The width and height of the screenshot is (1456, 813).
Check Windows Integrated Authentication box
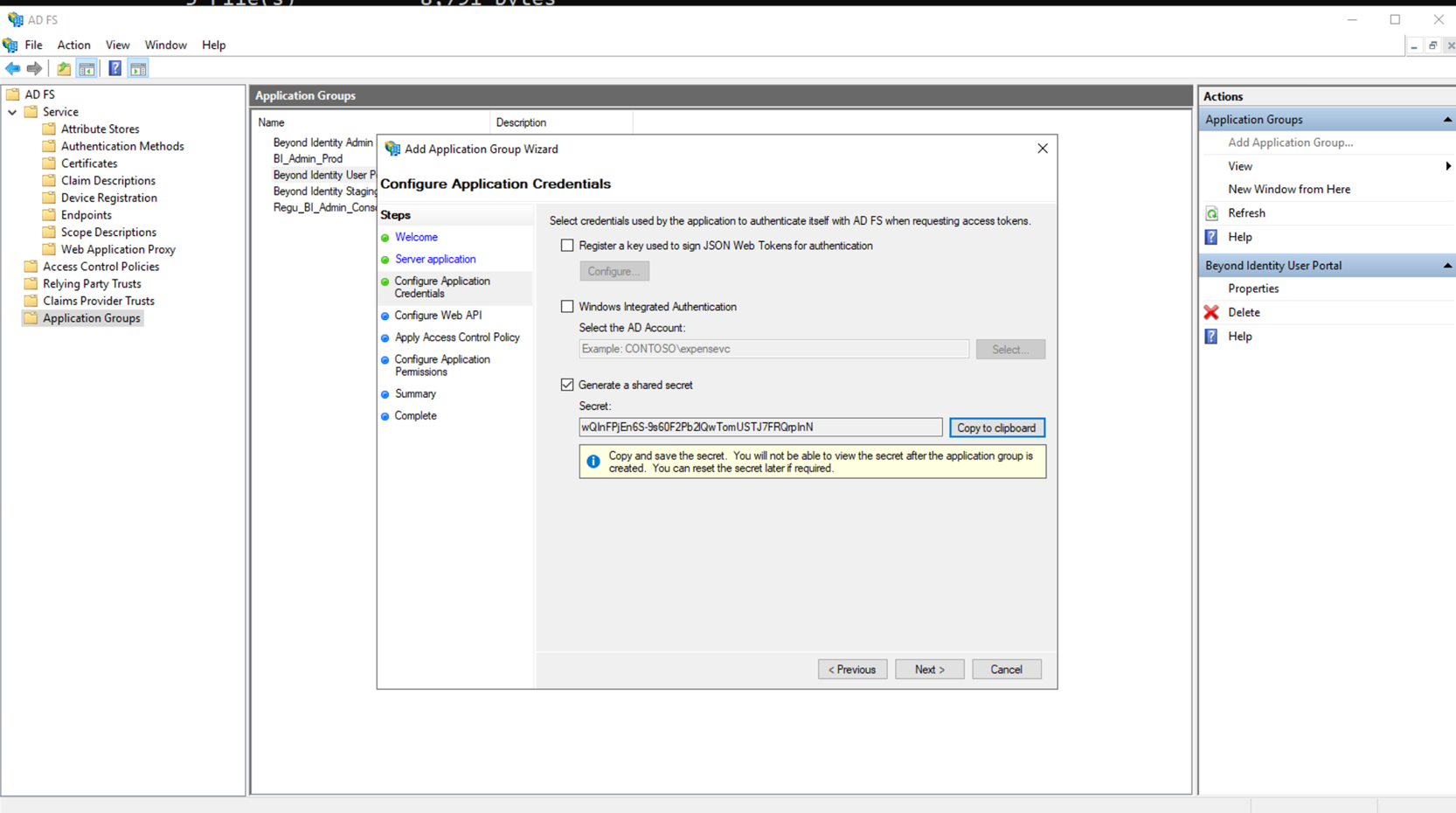[x=567, y=307]
